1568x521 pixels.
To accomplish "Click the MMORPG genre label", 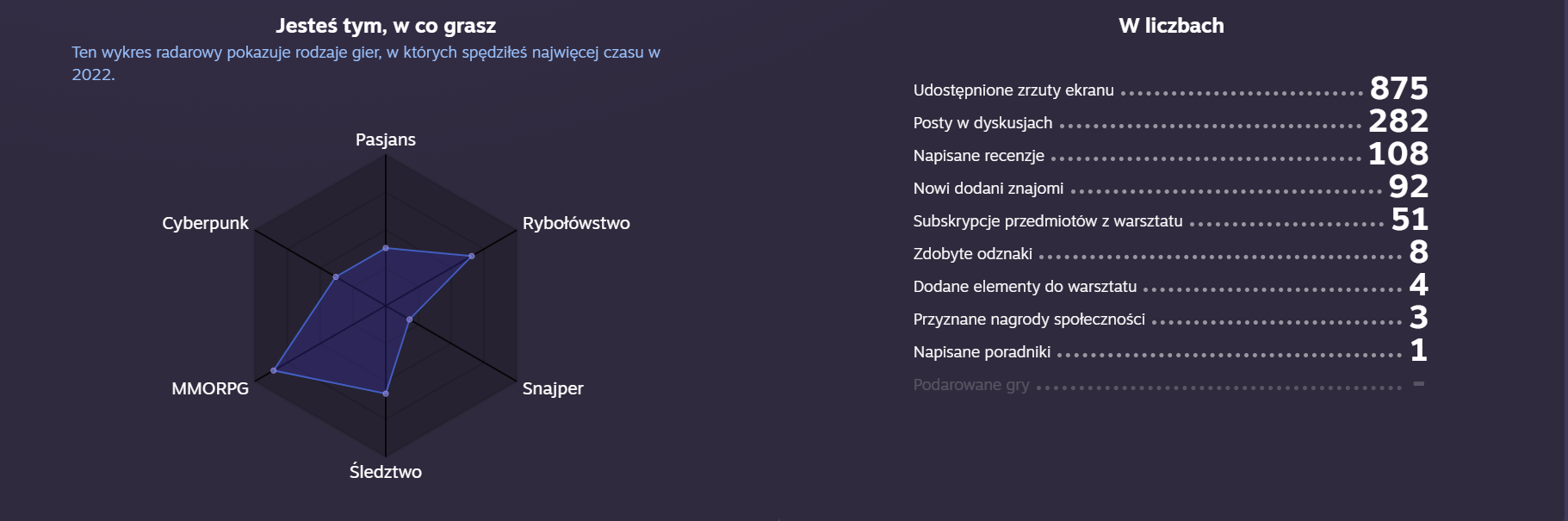I will pyautogui.click(x=210, y=388).
